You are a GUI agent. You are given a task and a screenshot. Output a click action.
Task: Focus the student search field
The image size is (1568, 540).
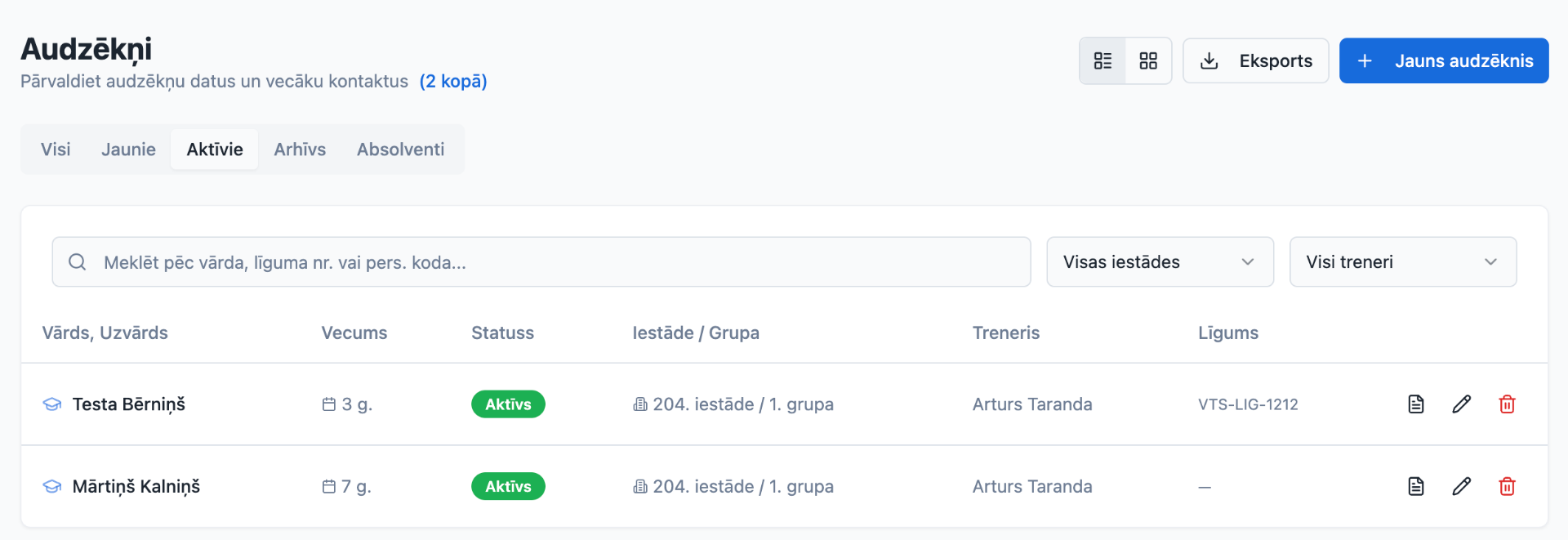pos(541,262)
